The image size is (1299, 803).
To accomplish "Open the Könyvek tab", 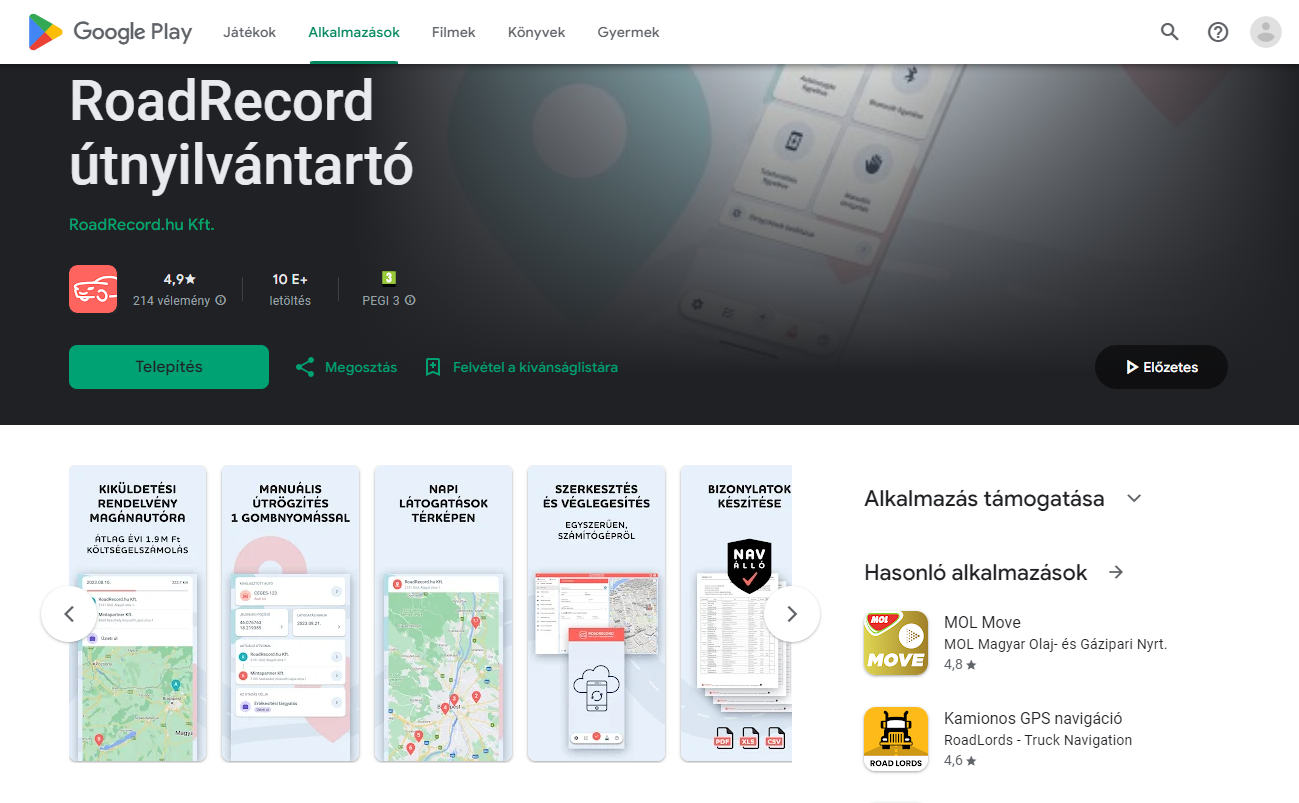I will coord(536,32).
